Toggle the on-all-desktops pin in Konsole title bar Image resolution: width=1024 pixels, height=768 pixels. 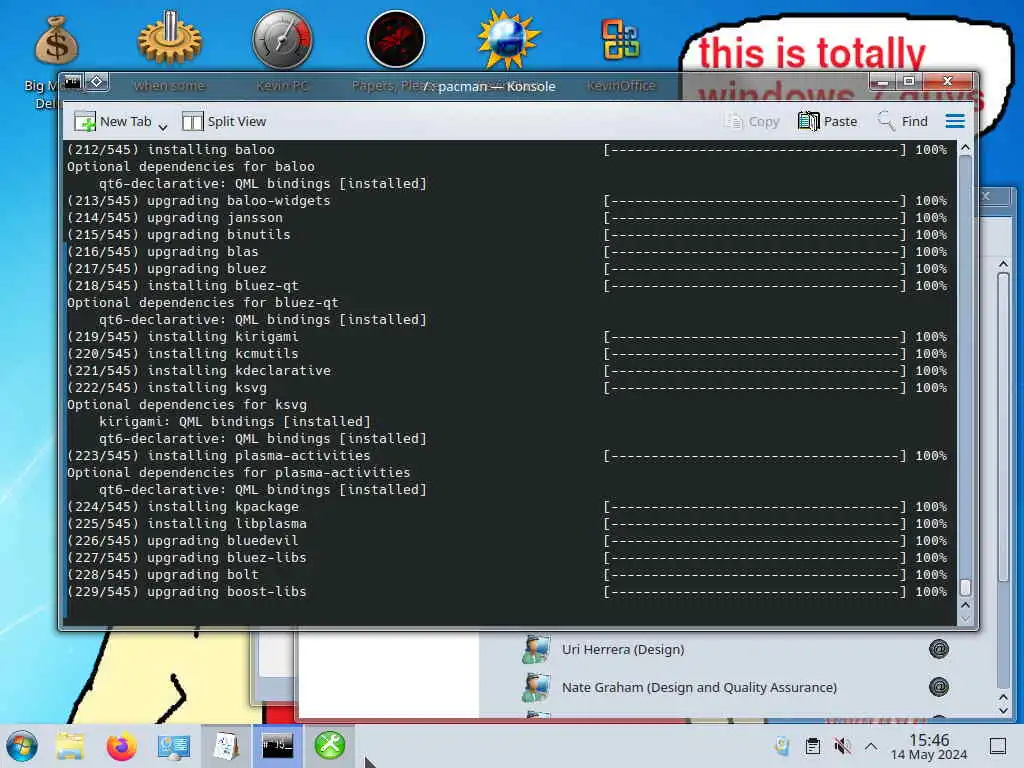tap(97, 82)
